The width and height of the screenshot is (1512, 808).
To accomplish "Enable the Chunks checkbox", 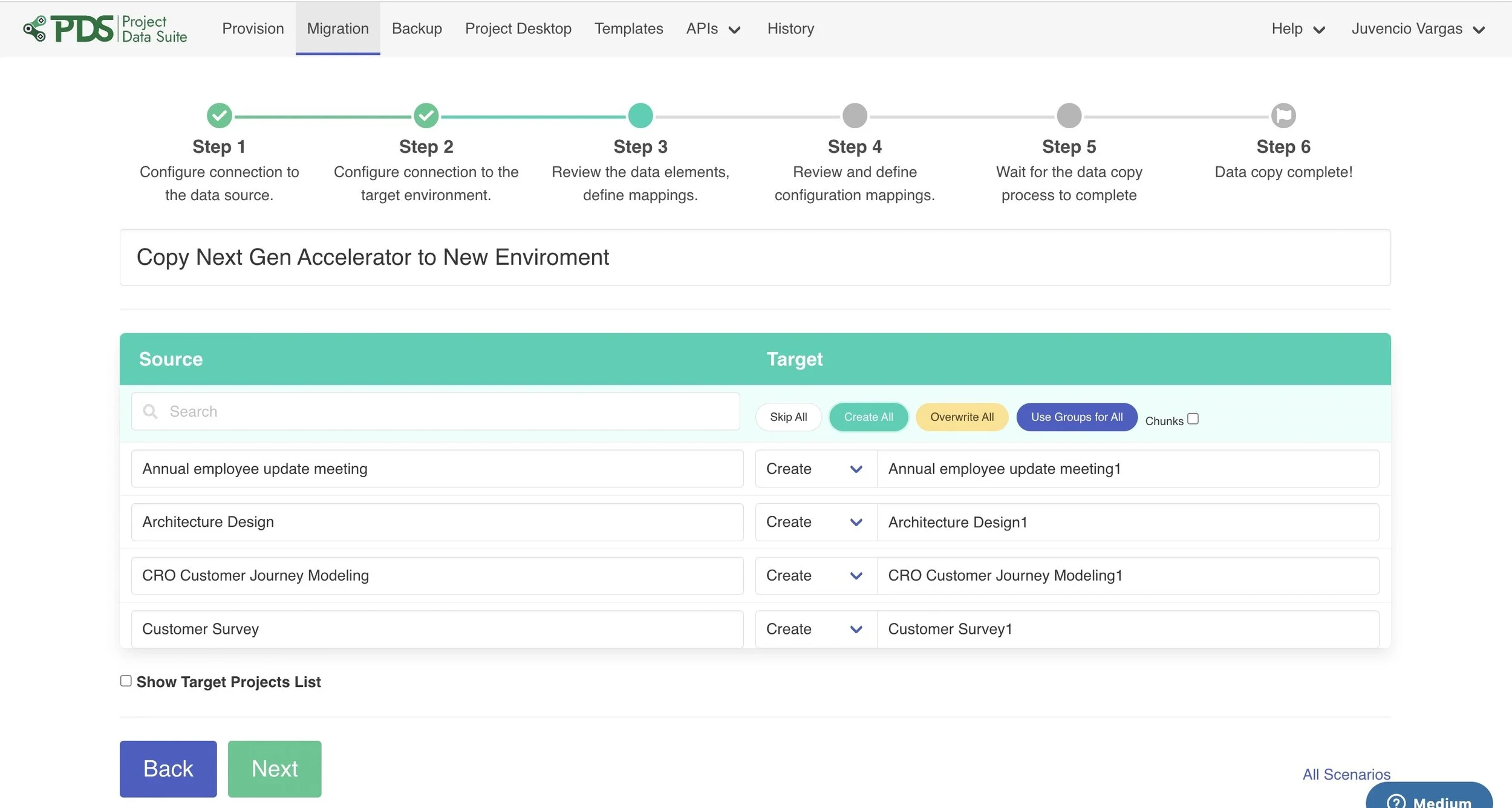I will click(x=1192, y=419).
